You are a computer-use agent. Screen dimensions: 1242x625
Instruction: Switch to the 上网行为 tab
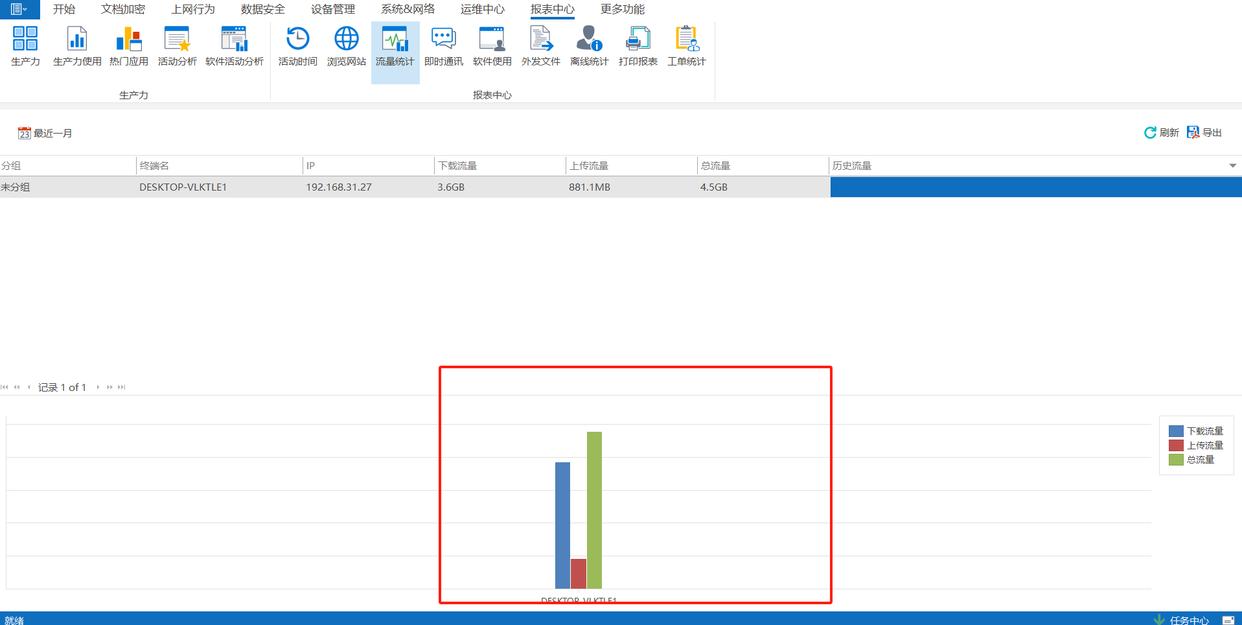click(192, 9)
